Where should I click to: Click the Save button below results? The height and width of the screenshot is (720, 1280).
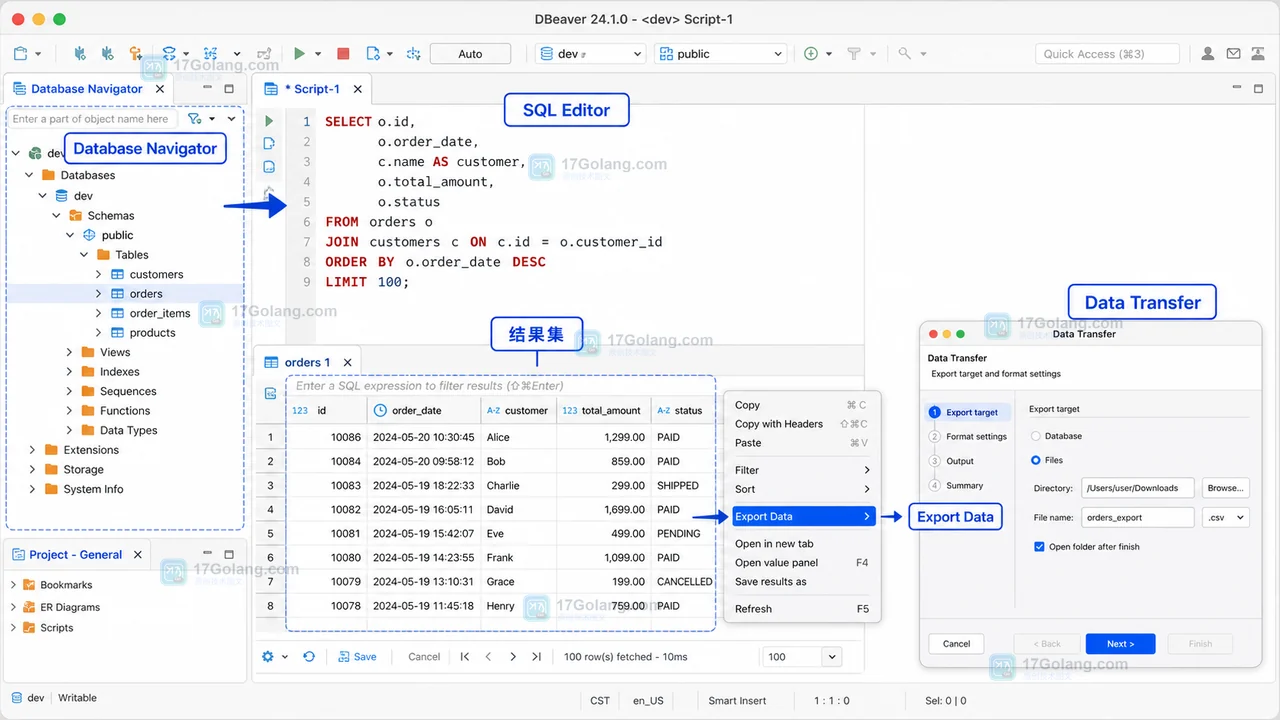(357, 657)
